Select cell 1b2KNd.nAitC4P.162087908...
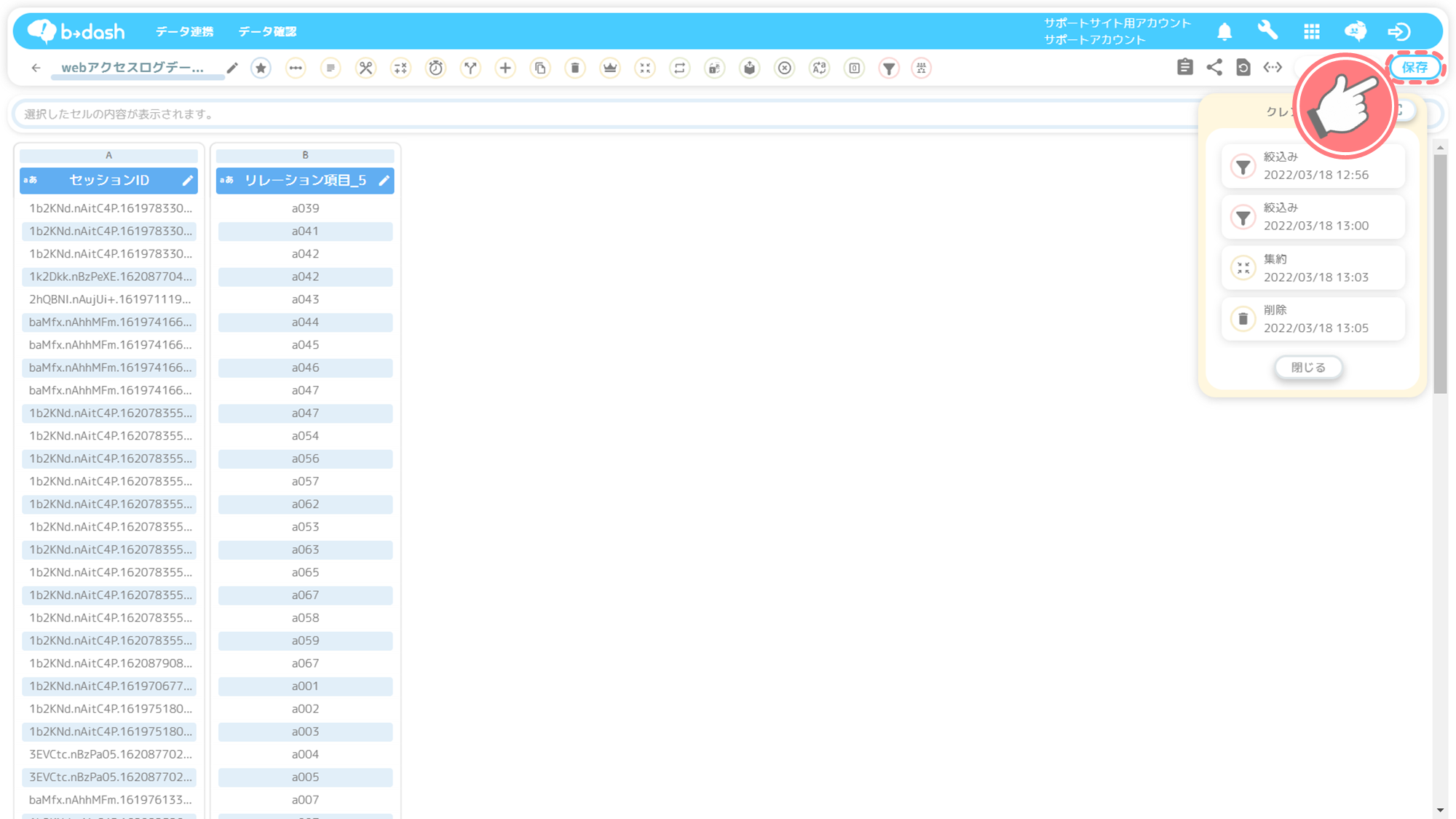This screenshot has height=819, width=1456. click(x=109, y=663)
